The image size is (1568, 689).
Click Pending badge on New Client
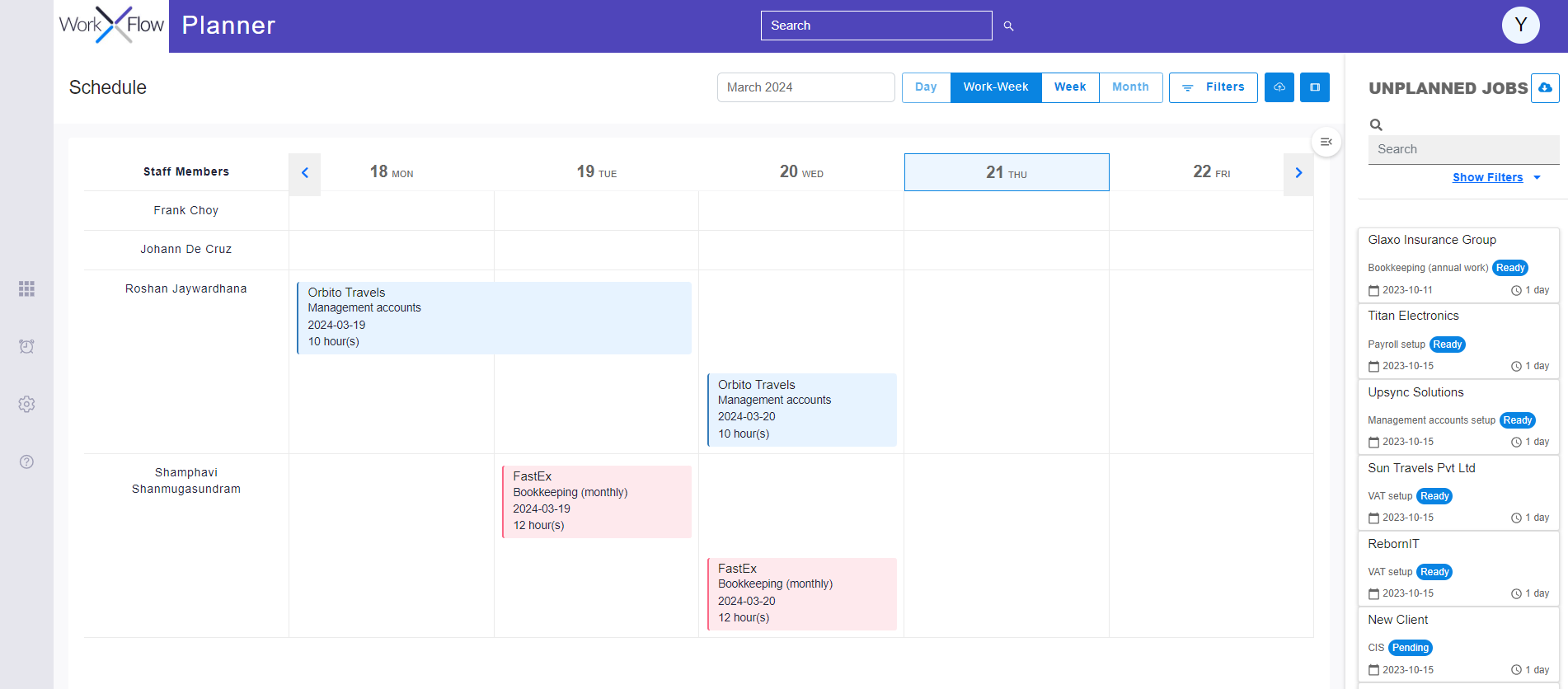pyautogui.click(x=1411, y=648)
